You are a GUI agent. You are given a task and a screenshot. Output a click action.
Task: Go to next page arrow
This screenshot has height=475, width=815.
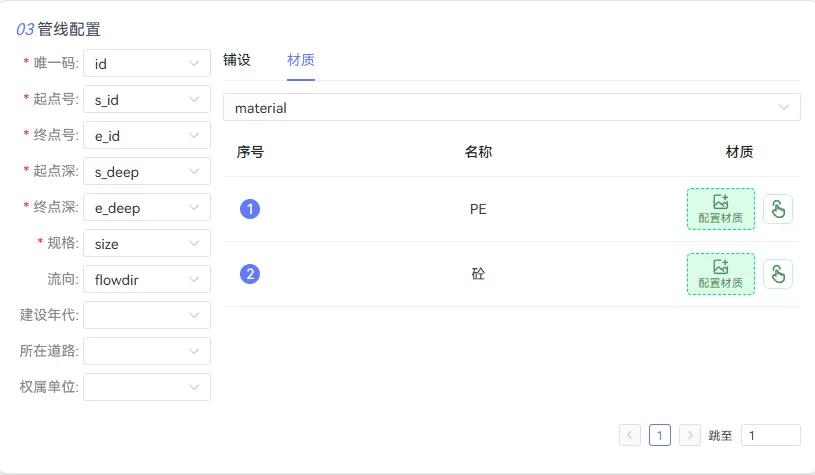[690, 435]
